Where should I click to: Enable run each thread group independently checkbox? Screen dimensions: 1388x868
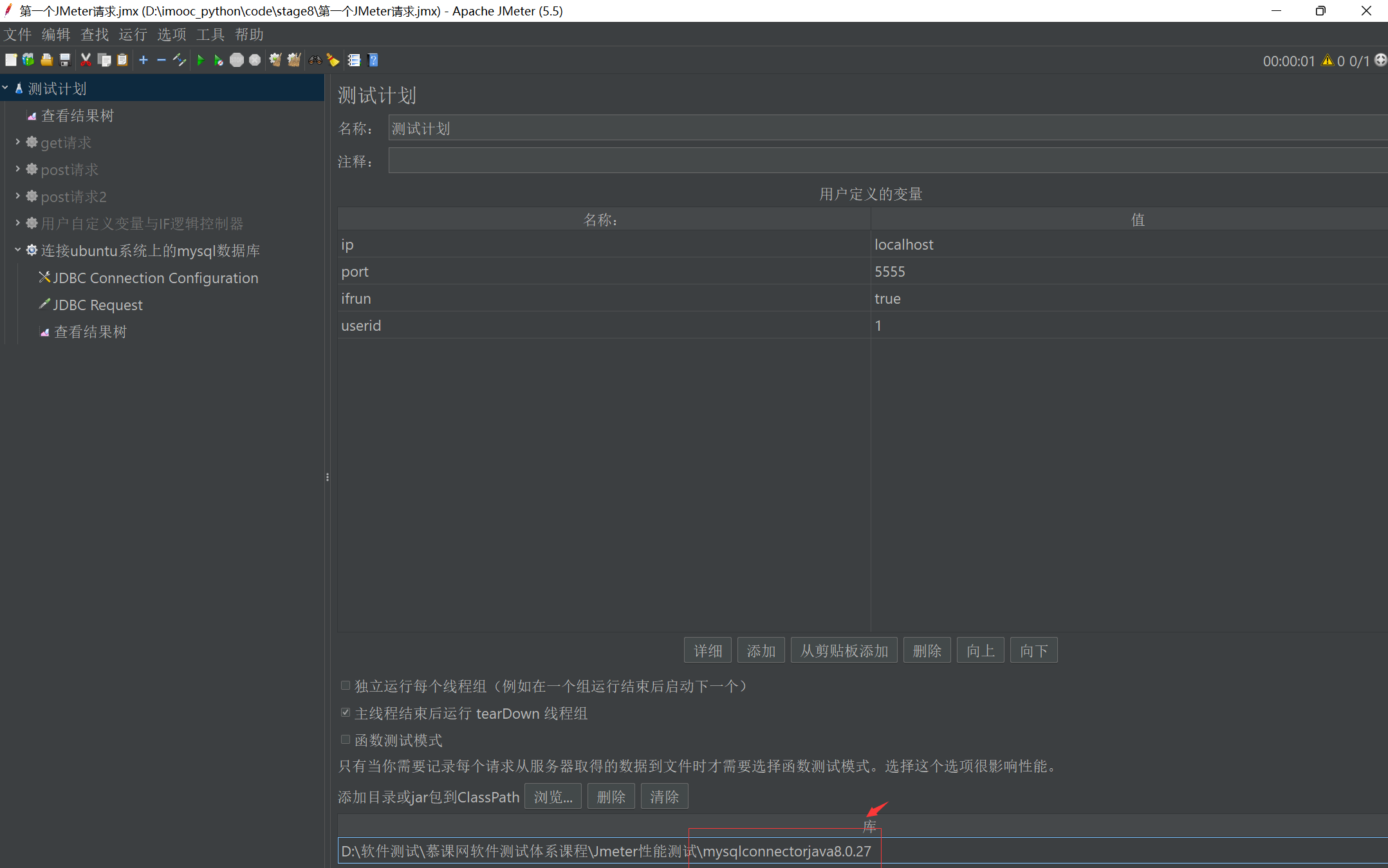346,685
